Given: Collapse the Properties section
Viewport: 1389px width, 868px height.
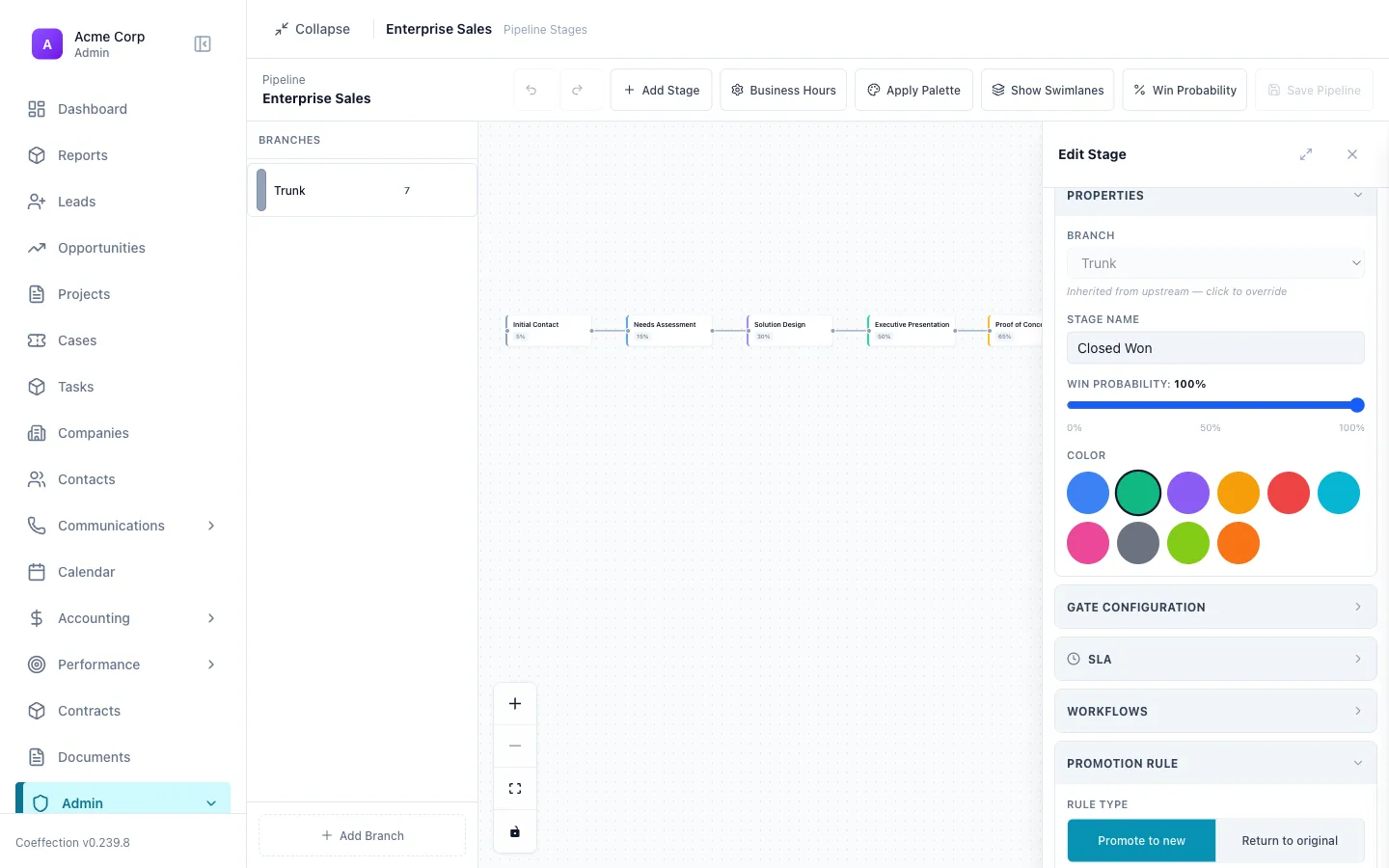Looking at the screenshot, I should pos(1215,196).
